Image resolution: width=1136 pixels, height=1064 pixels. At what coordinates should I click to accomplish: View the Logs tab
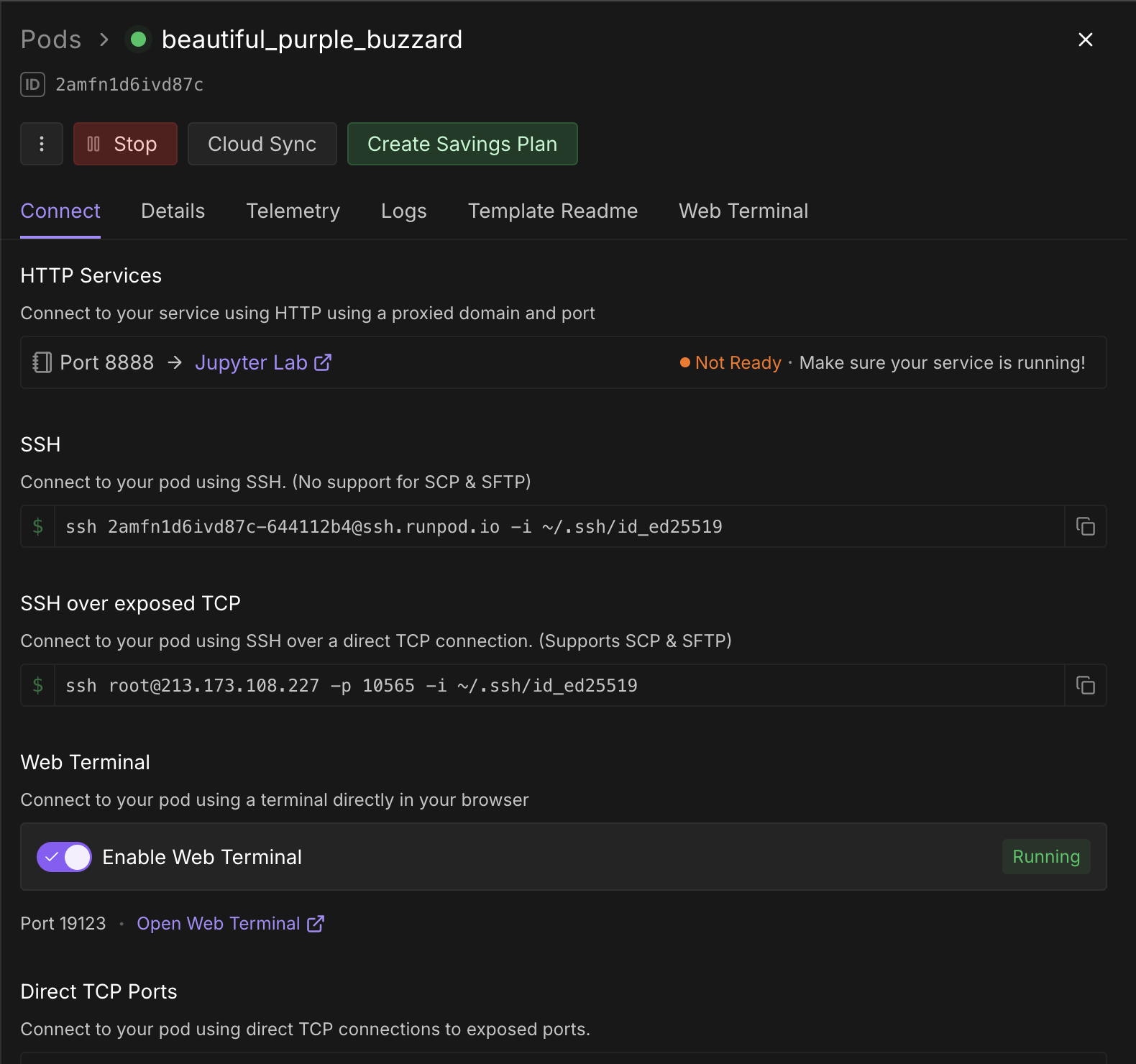pos(403,211)
